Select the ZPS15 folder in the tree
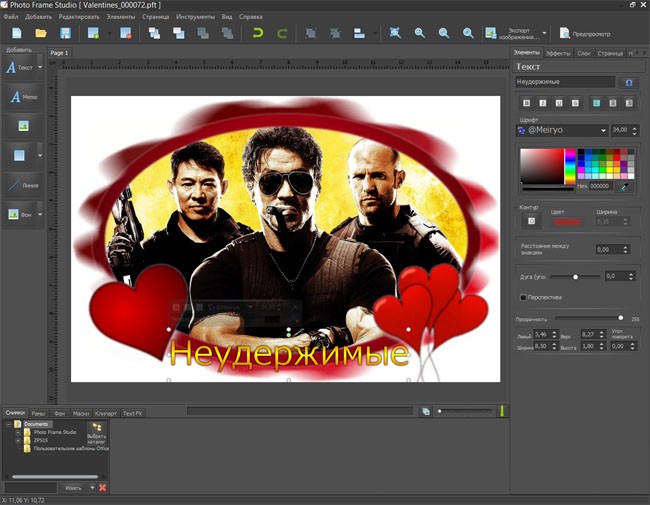This screenshot has height=505, width=650. [41, 440]
